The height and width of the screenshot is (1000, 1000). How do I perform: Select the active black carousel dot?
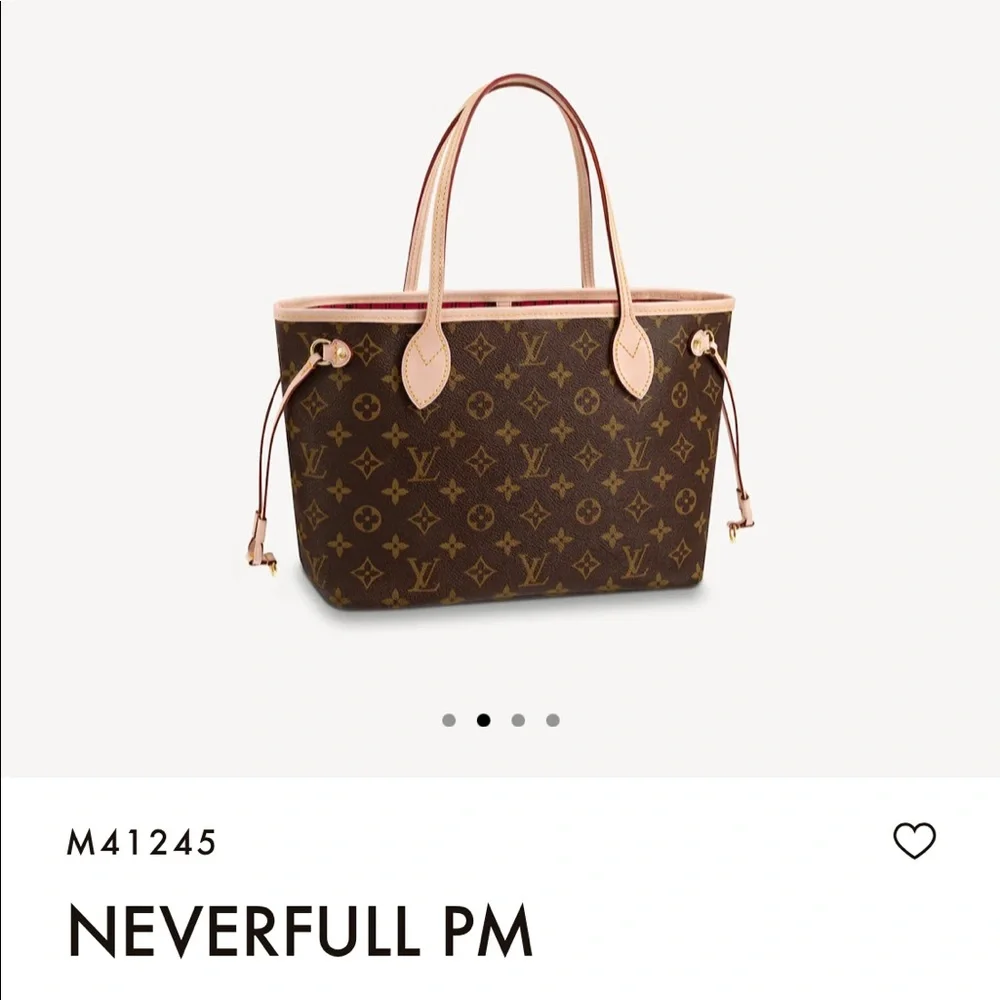(x=483, y=720)
